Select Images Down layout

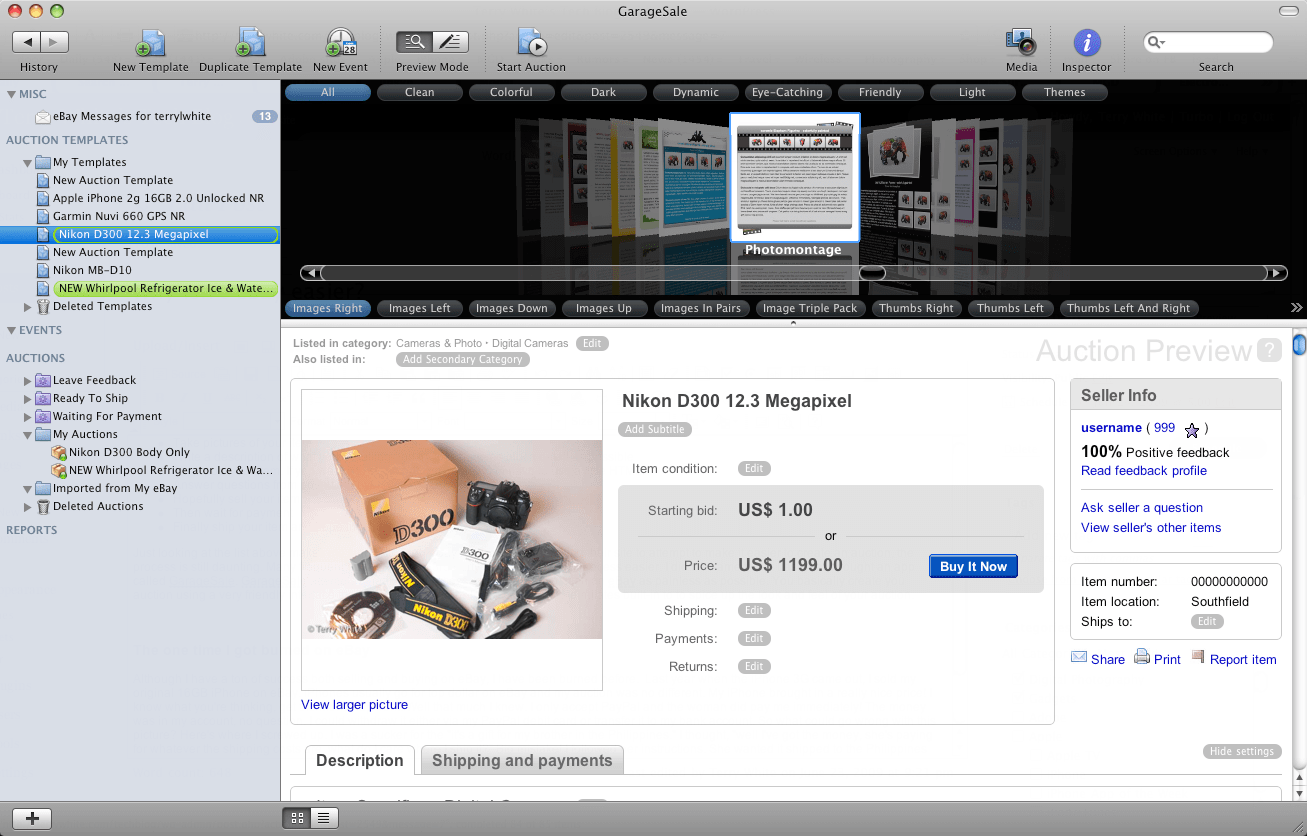click(512, 308)
